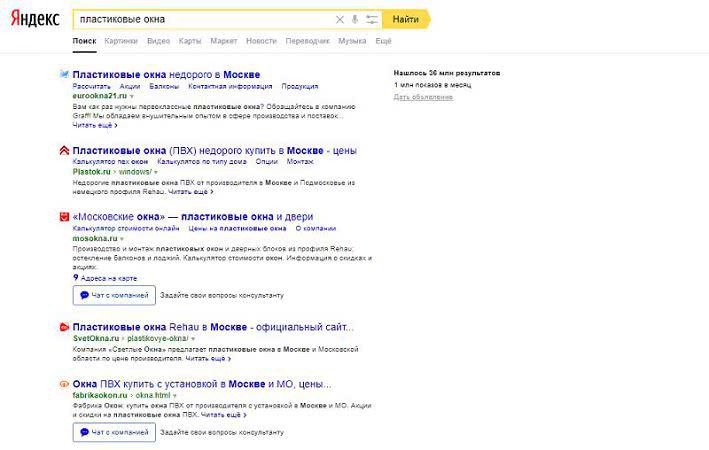This screenshot has width=709, height=450.
Task: Click the red Plastok.ru favicon
Action: click(64, 151)
